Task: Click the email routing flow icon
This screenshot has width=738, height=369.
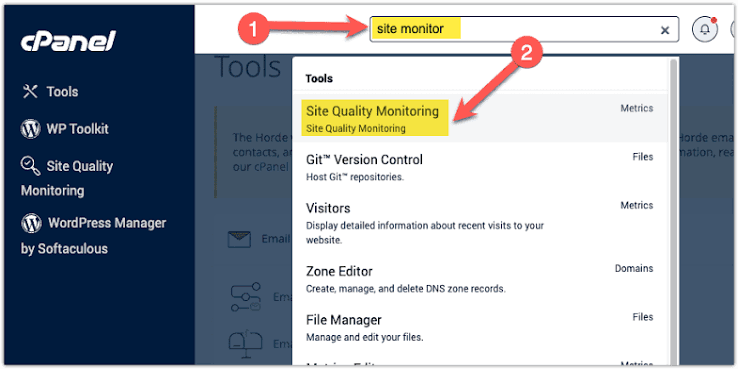Action: pos(246,297)
